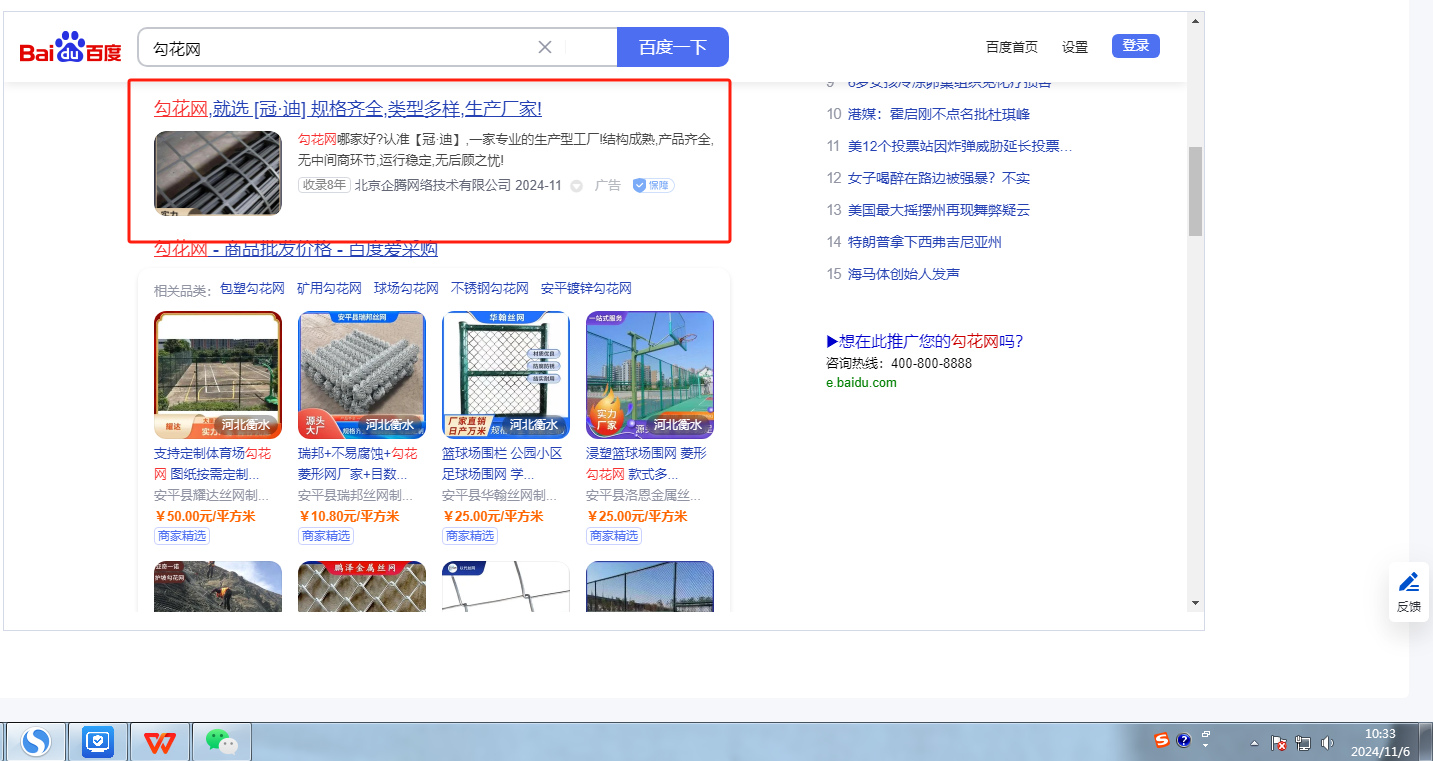
Task: Click seller 安平县洛恩金属丝...
Action: pos(643,495)
